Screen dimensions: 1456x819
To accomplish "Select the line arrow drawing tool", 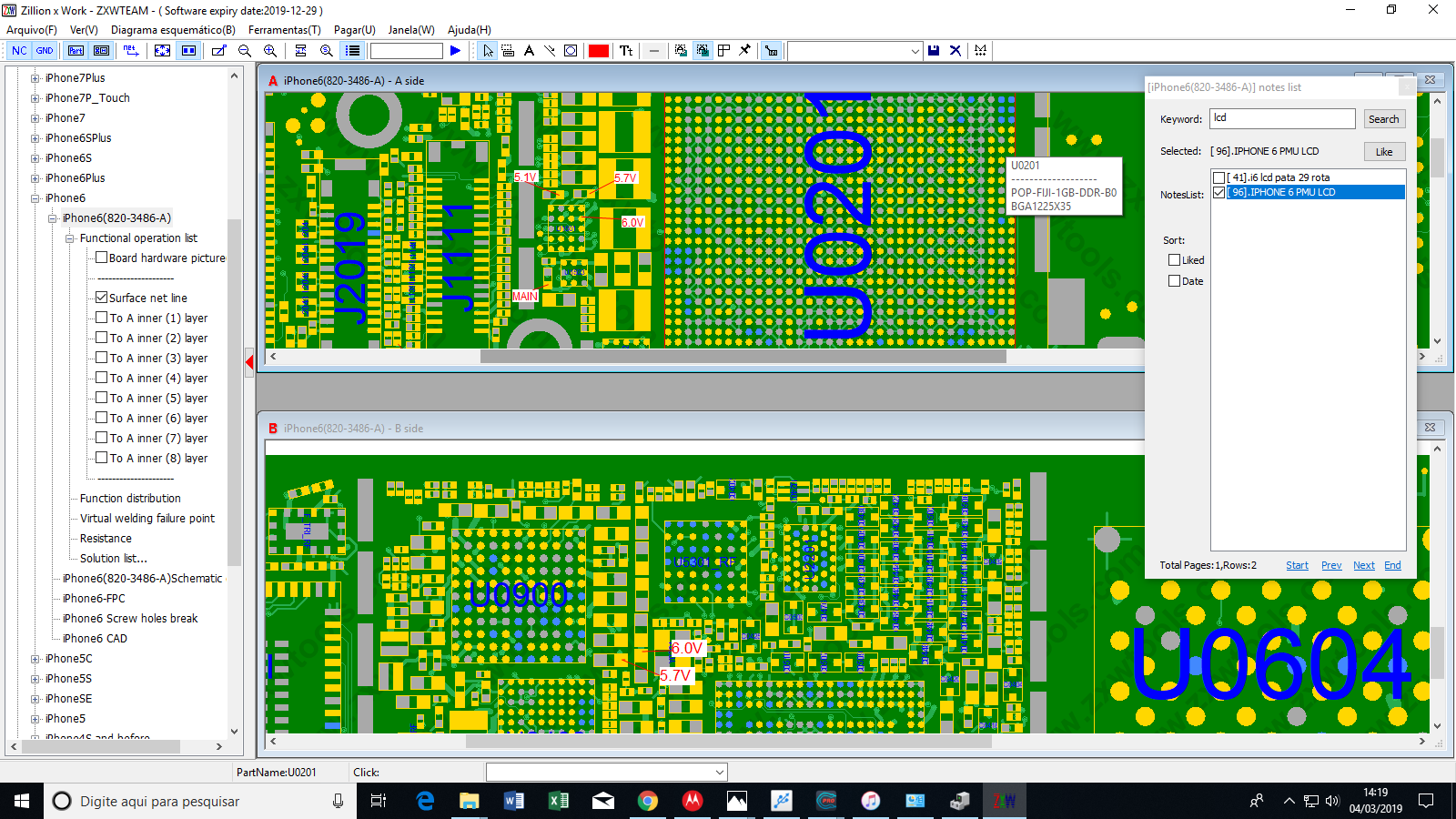I will tap(550, 51).
